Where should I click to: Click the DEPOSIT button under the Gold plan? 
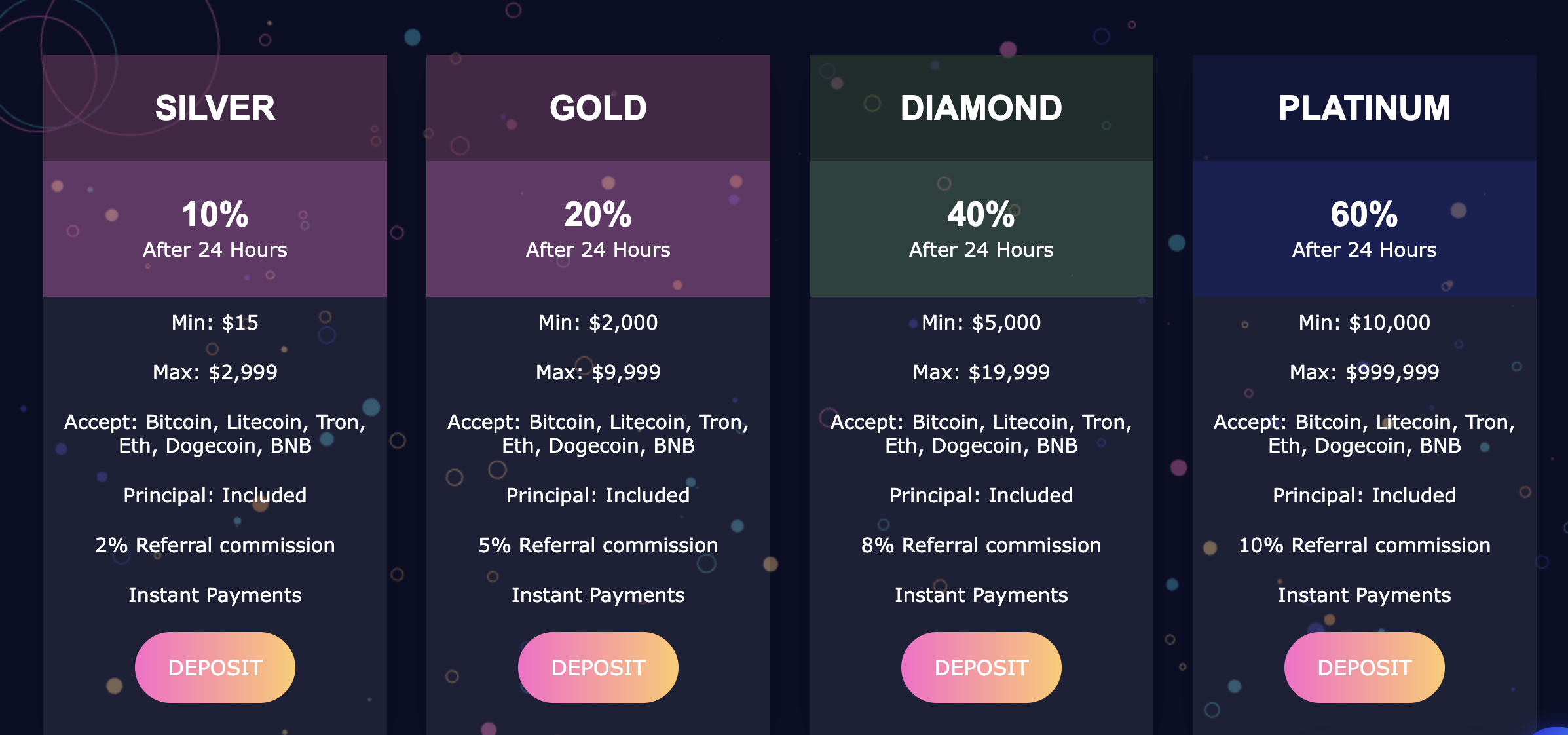pos(598,668)
